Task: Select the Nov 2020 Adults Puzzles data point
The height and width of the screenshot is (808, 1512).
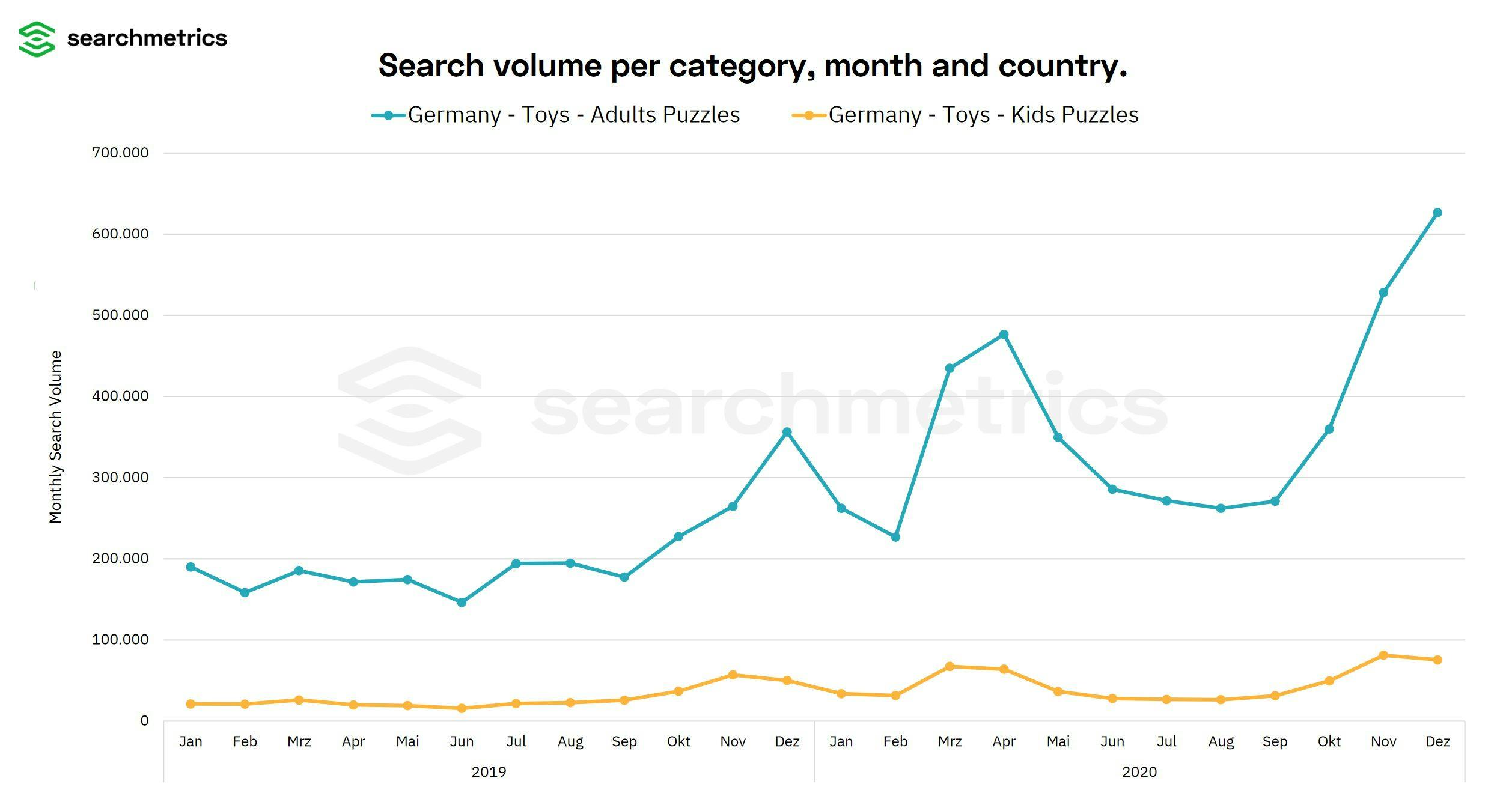Action: coord(1383,293)
